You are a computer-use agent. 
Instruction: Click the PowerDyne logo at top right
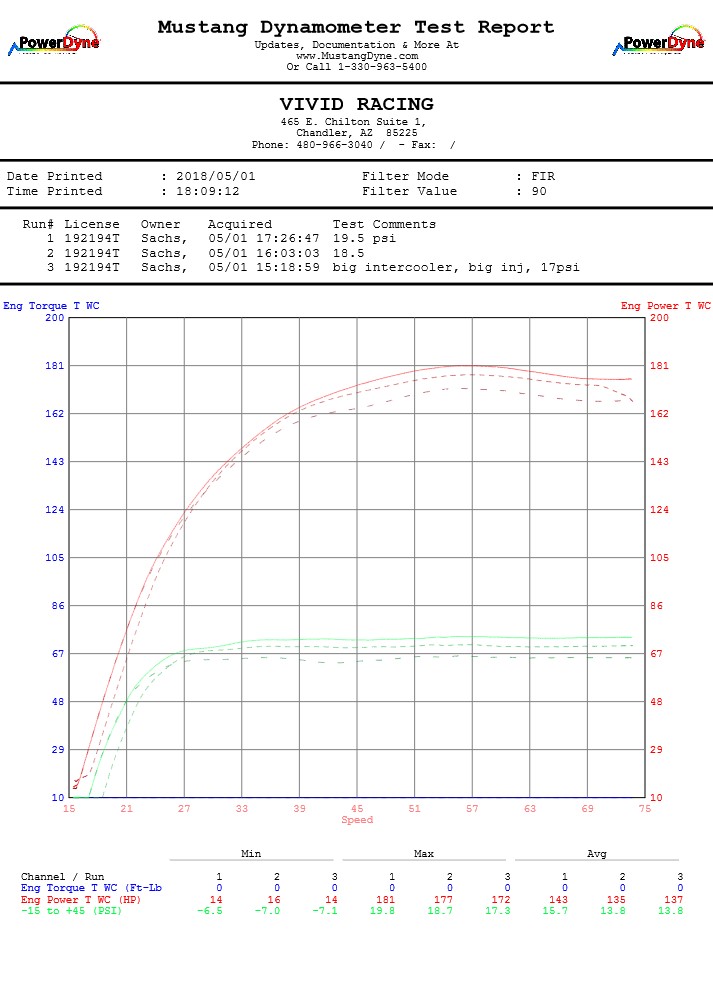658,42
